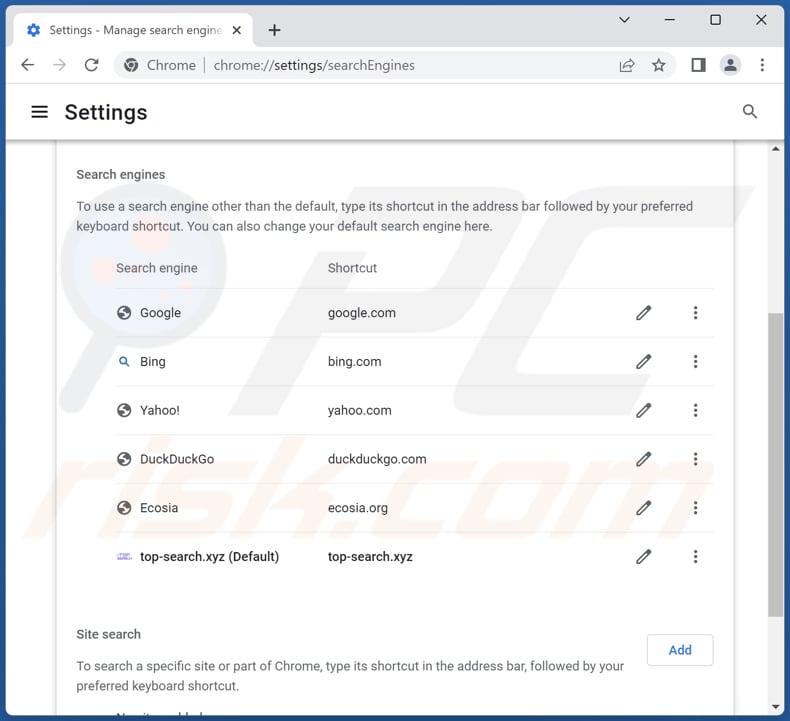Click the Search engines section heading

pos(120,174)
